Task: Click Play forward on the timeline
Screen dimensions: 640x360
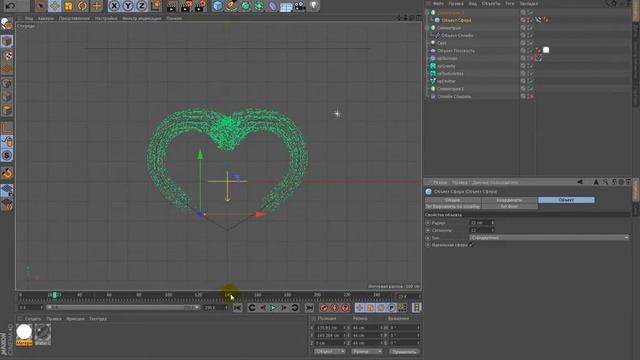Action: click(x=273, y=308)
